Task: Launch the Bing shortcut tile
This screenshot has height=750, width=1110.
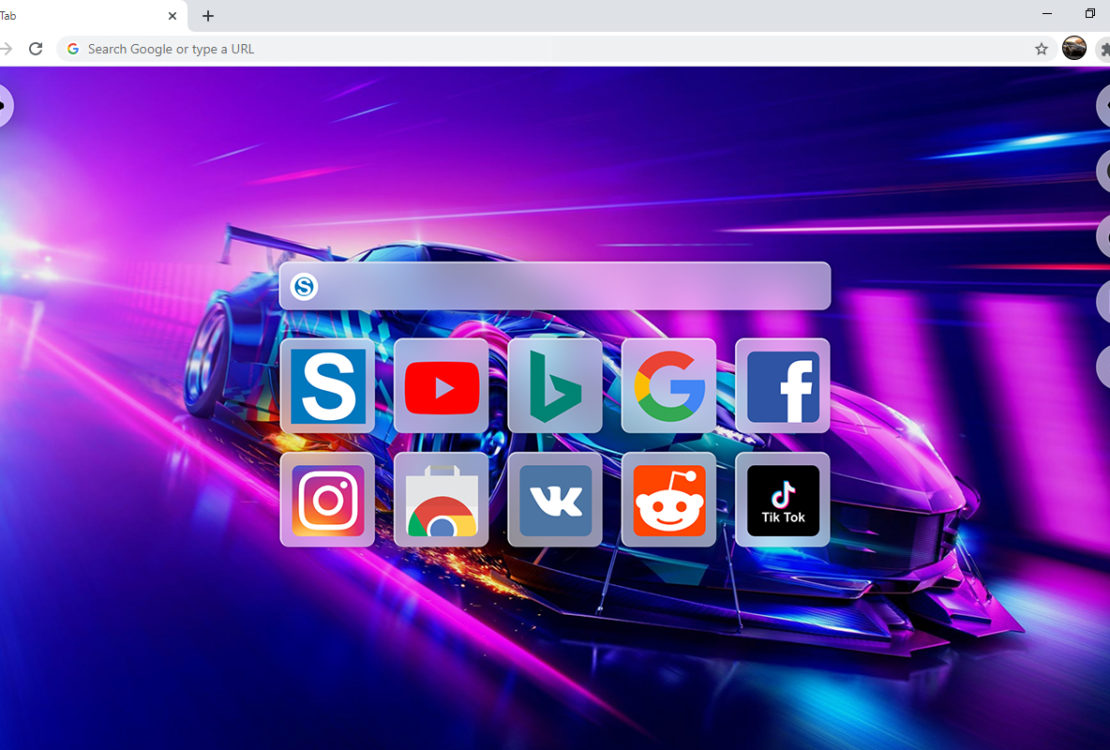Action: 555,385
